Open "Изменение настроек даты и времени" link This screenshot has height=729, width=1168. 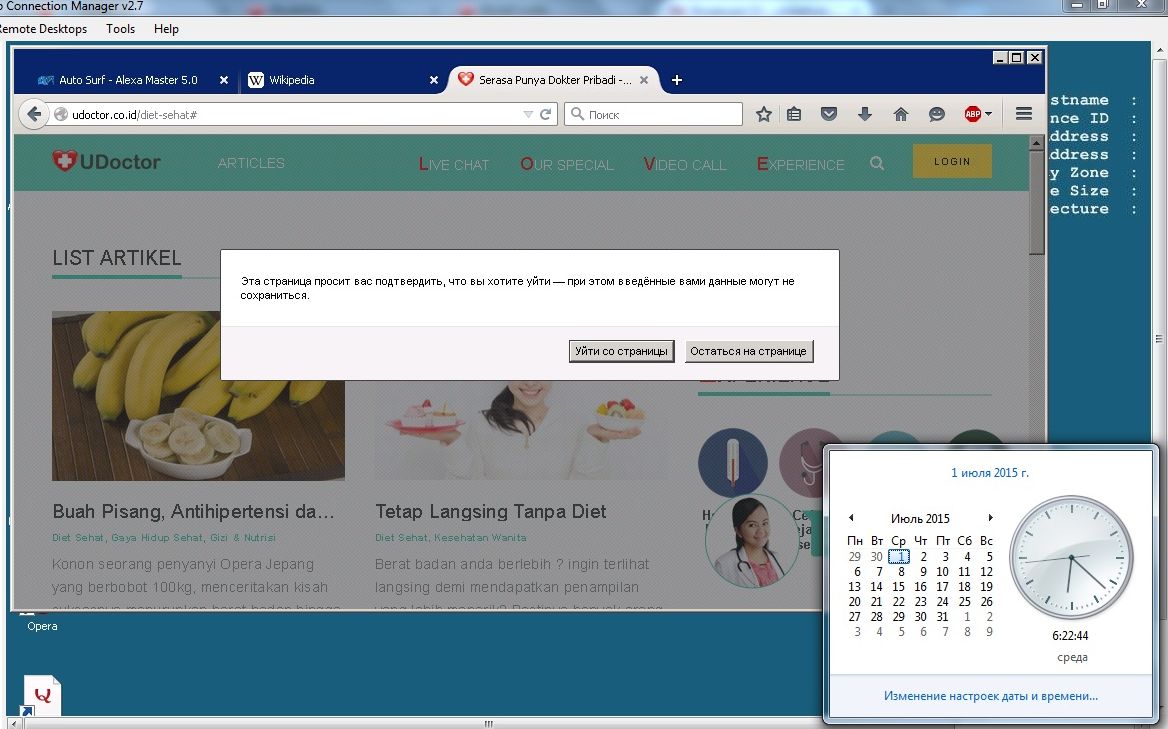pyautogui.click(x=990, y=696)
